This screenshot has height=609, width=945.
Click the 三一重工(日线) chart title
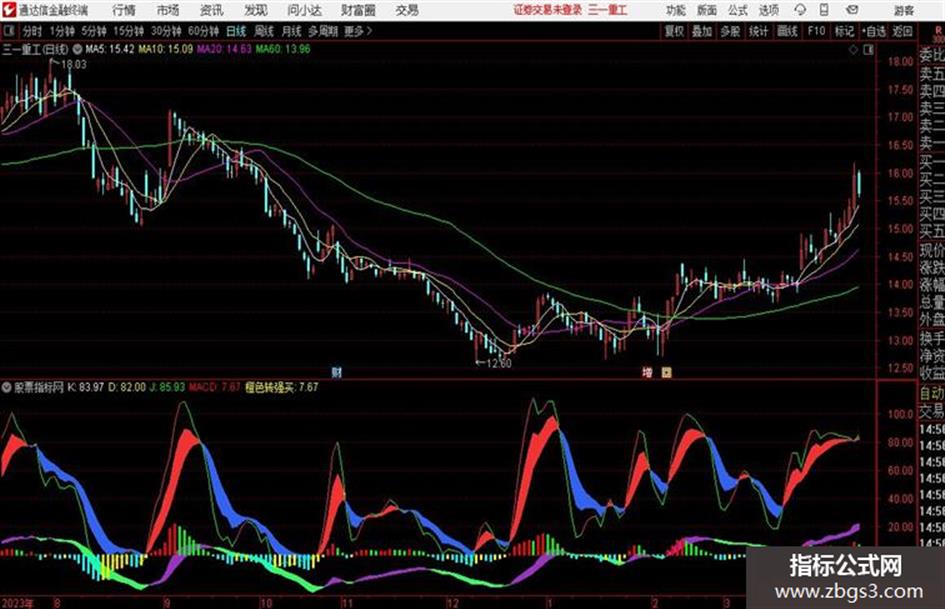35,49
